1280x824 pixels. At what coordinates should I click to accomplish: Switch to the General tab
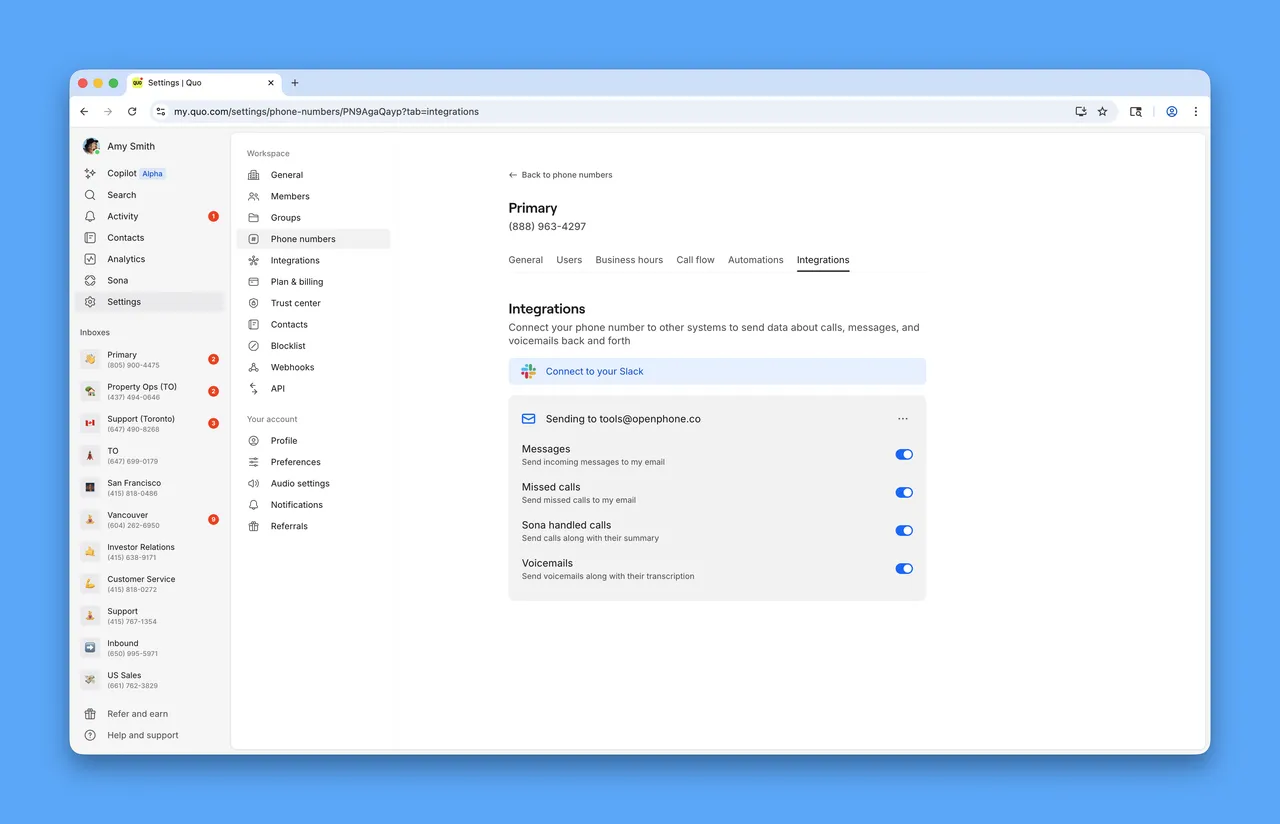click(526, 260)
